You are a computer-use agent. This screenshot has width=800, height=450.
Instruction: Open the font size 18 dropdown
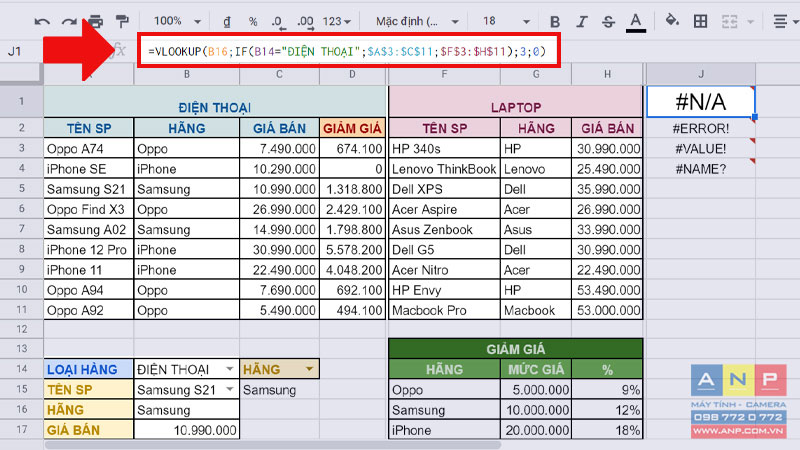click(x=506, y=21)
